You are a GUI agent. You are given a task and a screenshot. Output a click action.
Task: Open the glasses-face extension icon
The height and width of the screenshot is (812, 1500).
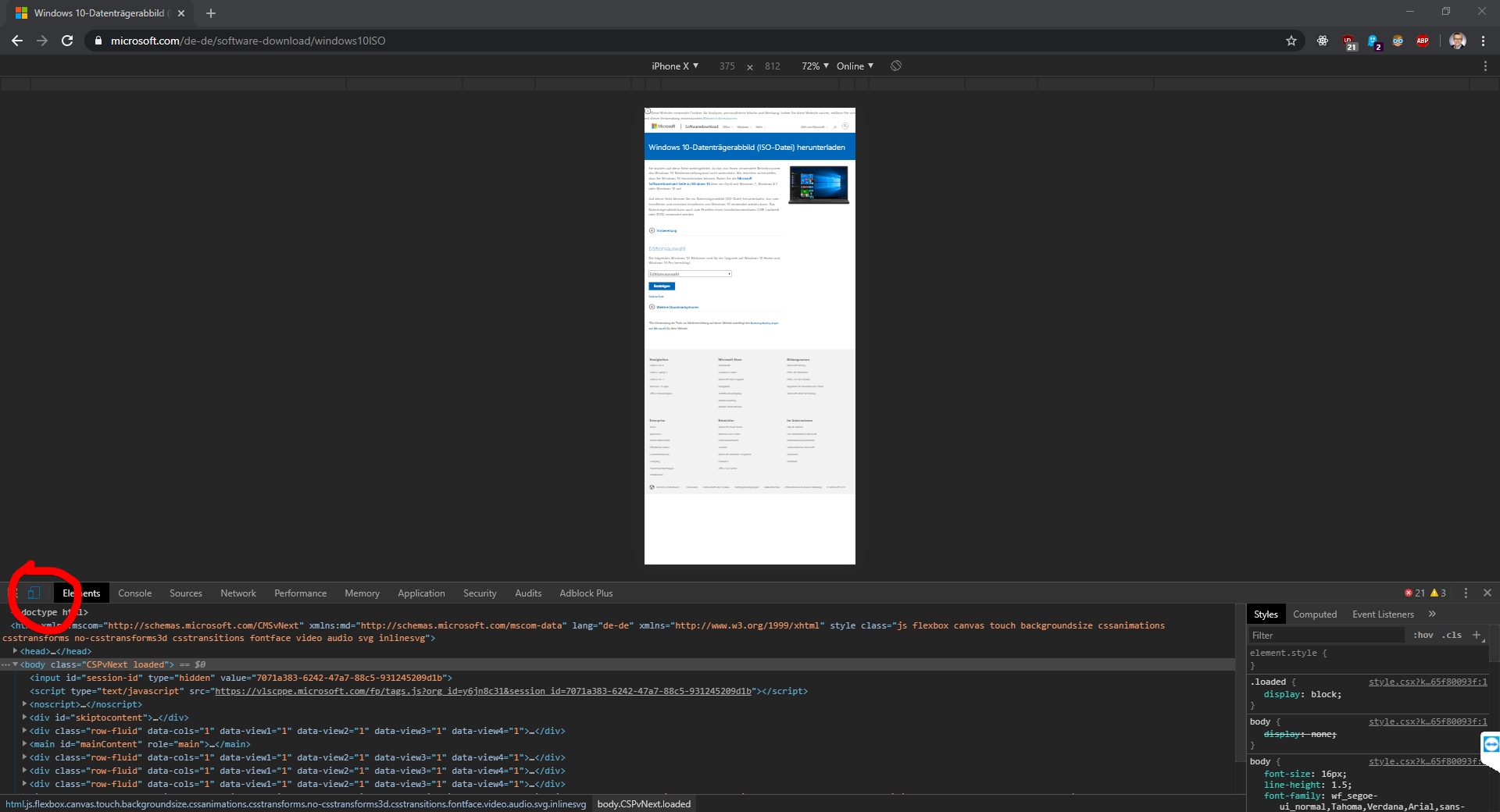(1398, 41)
